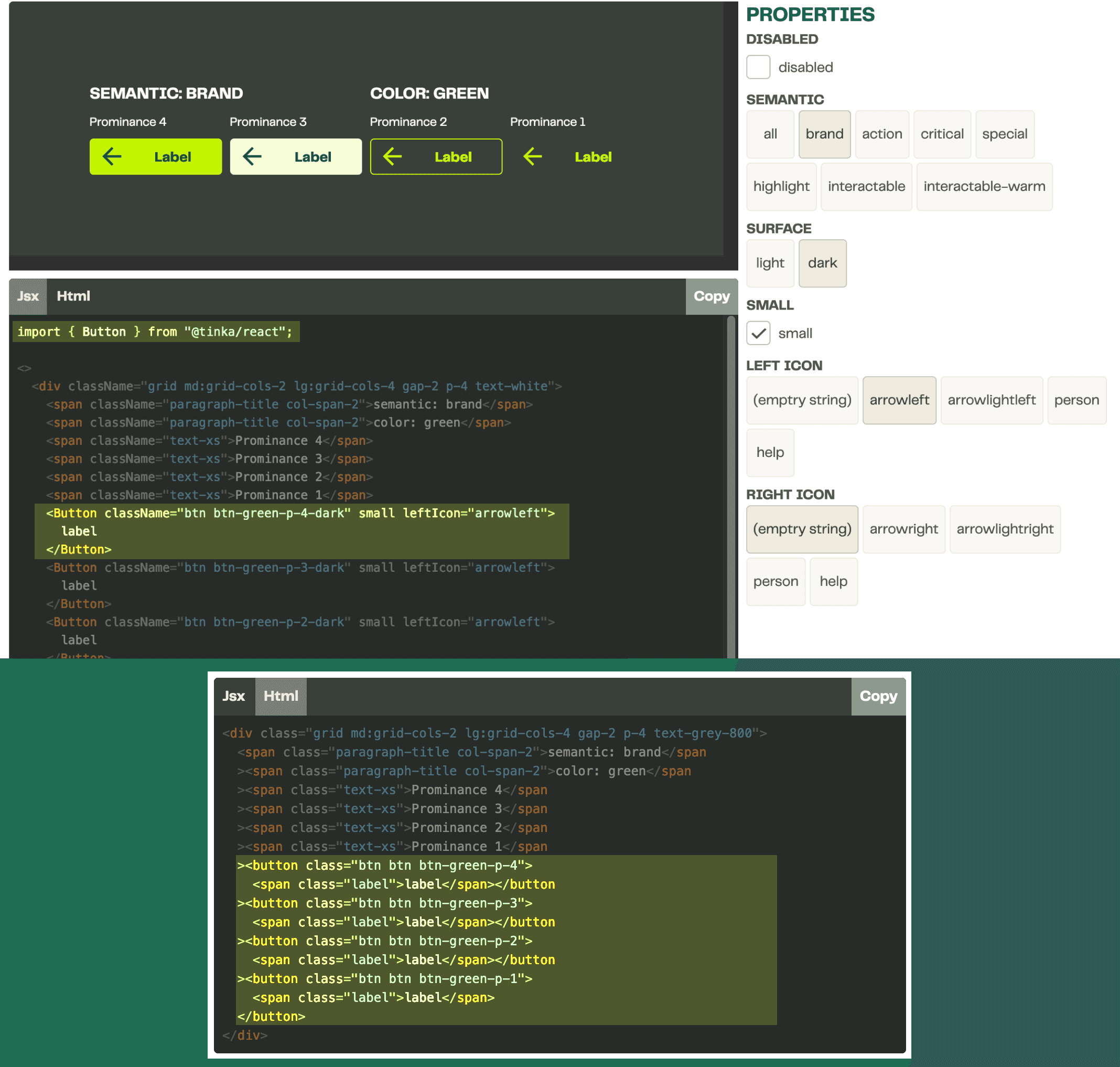This screenshot has height=1067, width=1120.
Task: Click the upper code panel vertical scrollbar
Action: coord(730,484)
